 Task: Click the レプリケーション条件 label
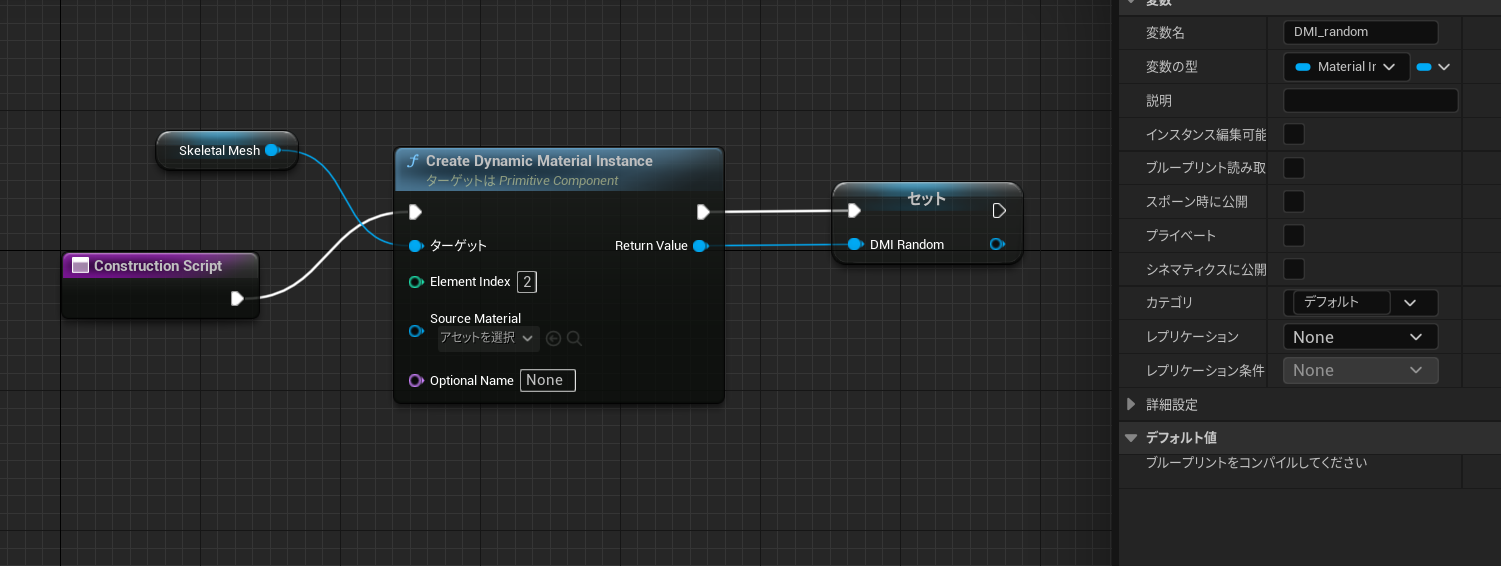pyautogui.click(x=1206, y=371)
